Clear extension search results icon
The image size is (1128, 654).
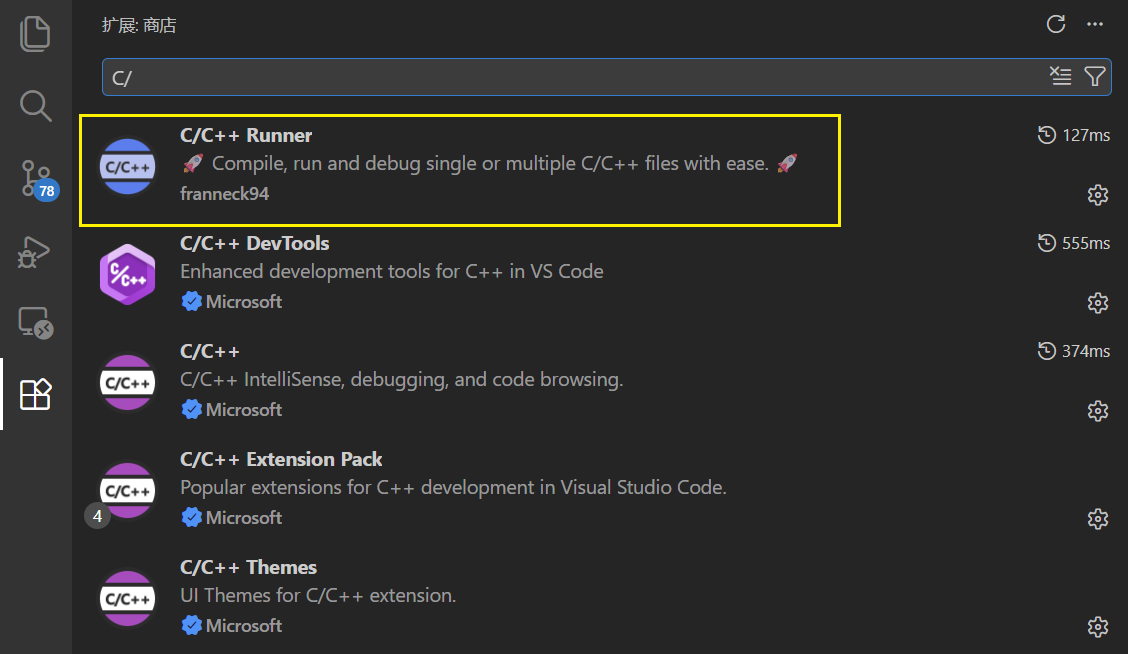tap(1060, 76)
